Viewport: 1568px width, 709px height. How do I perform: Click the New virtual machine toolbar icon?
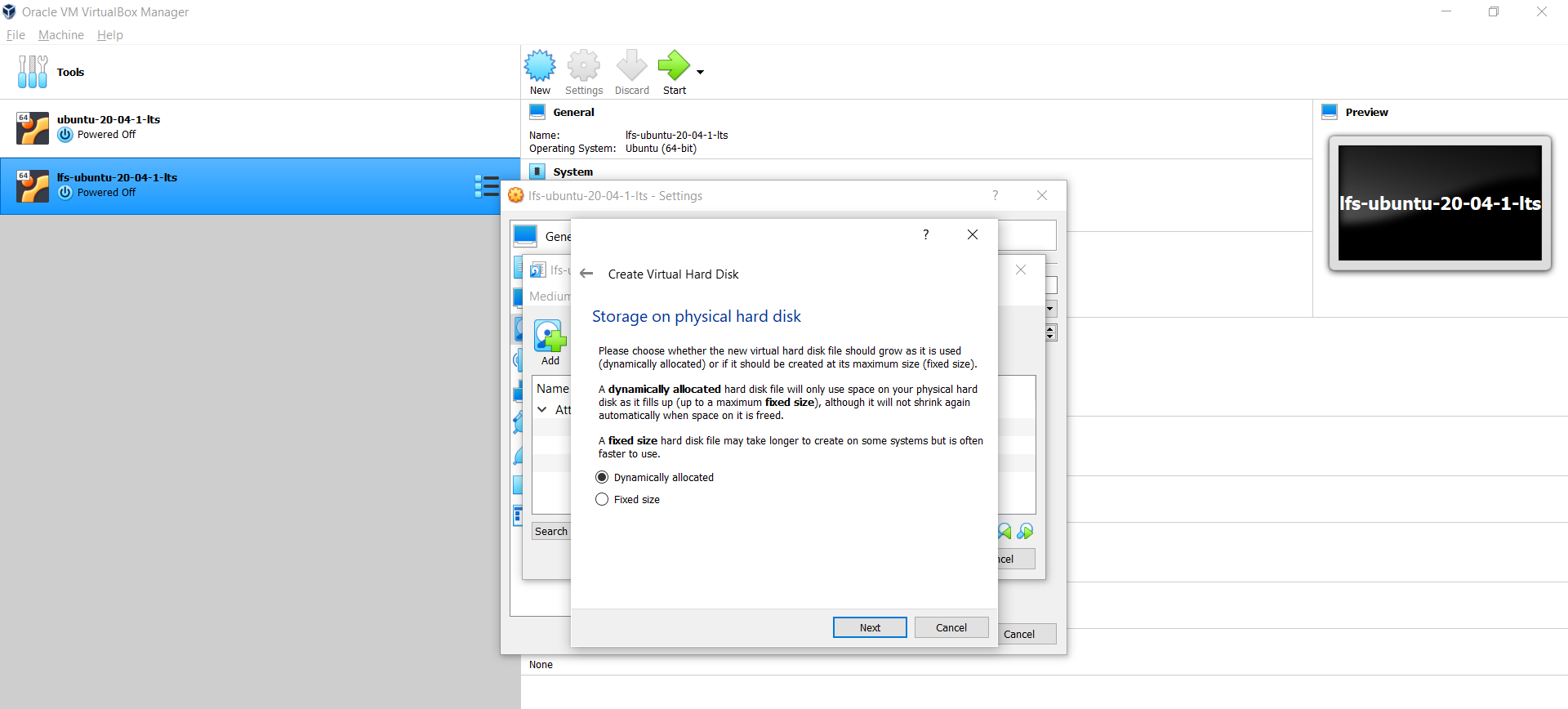pos(540,73)
